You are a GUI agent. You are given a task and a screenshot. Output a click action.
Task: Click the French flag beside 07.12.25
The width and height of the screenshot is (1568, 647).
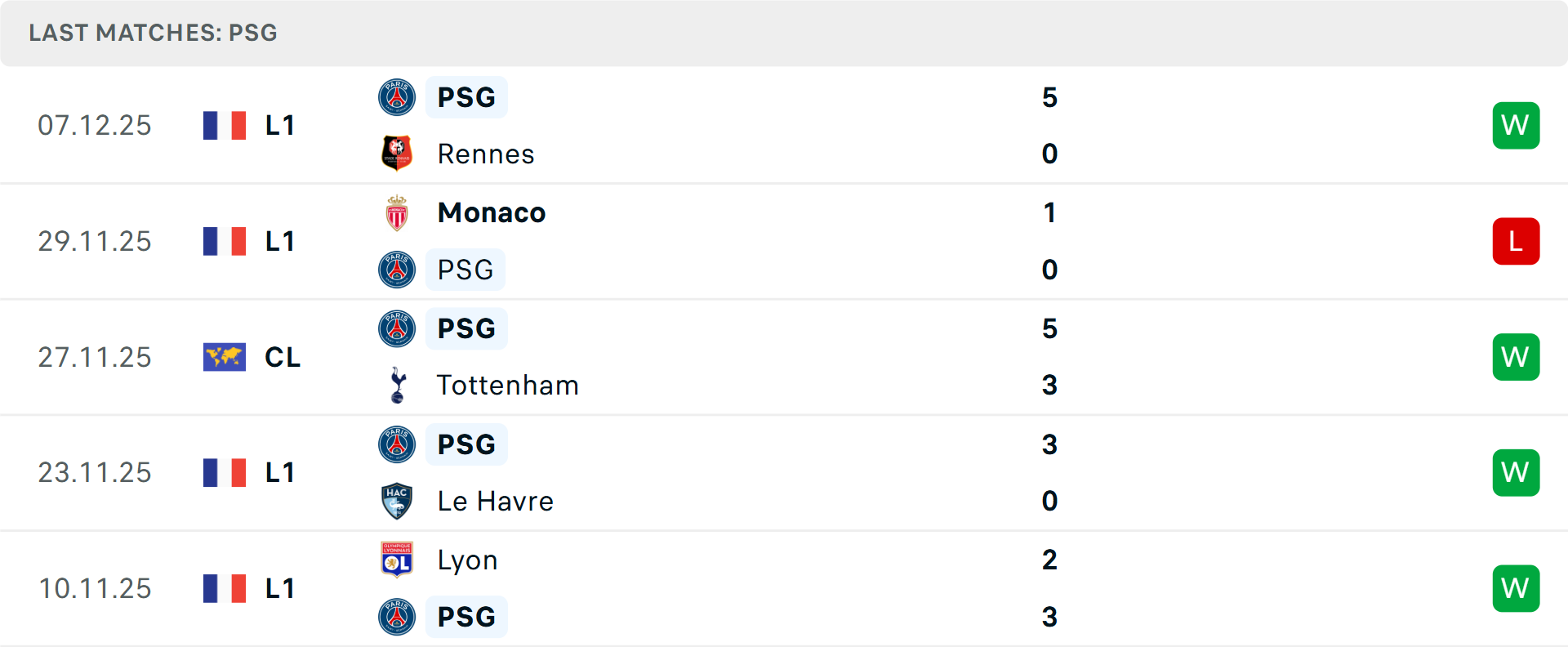(x=225, y=125)
